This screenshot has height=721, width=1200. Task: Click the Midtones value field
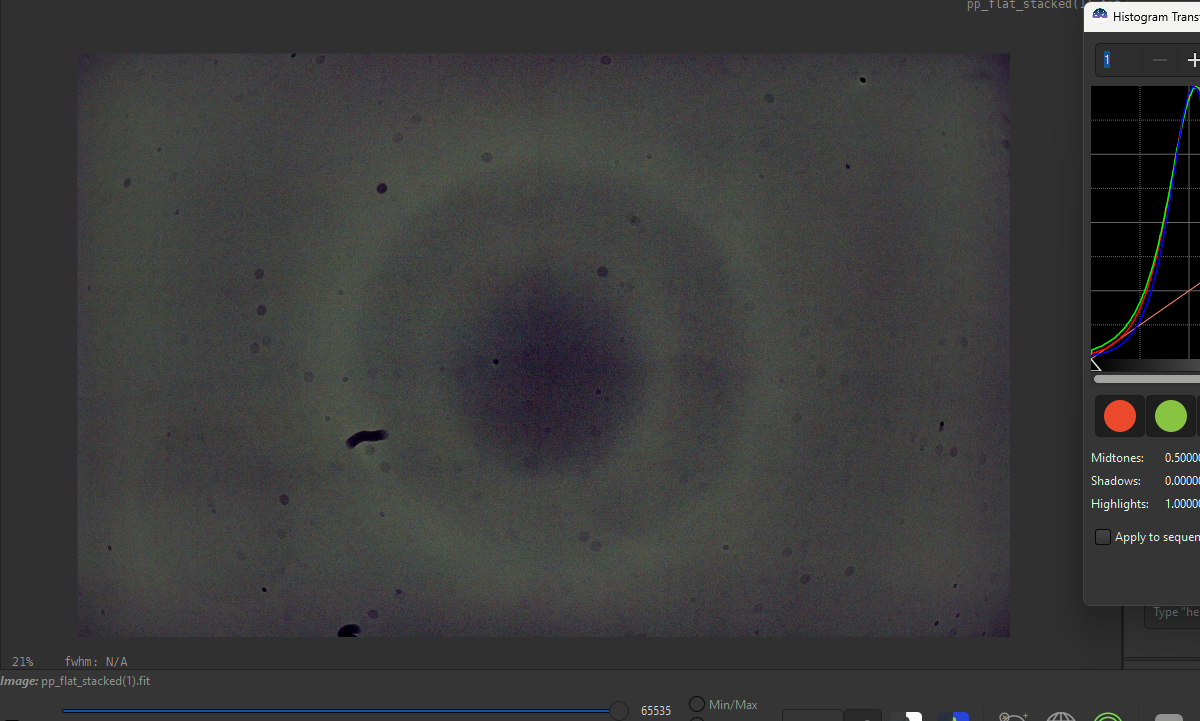[x=1182, y=458]
